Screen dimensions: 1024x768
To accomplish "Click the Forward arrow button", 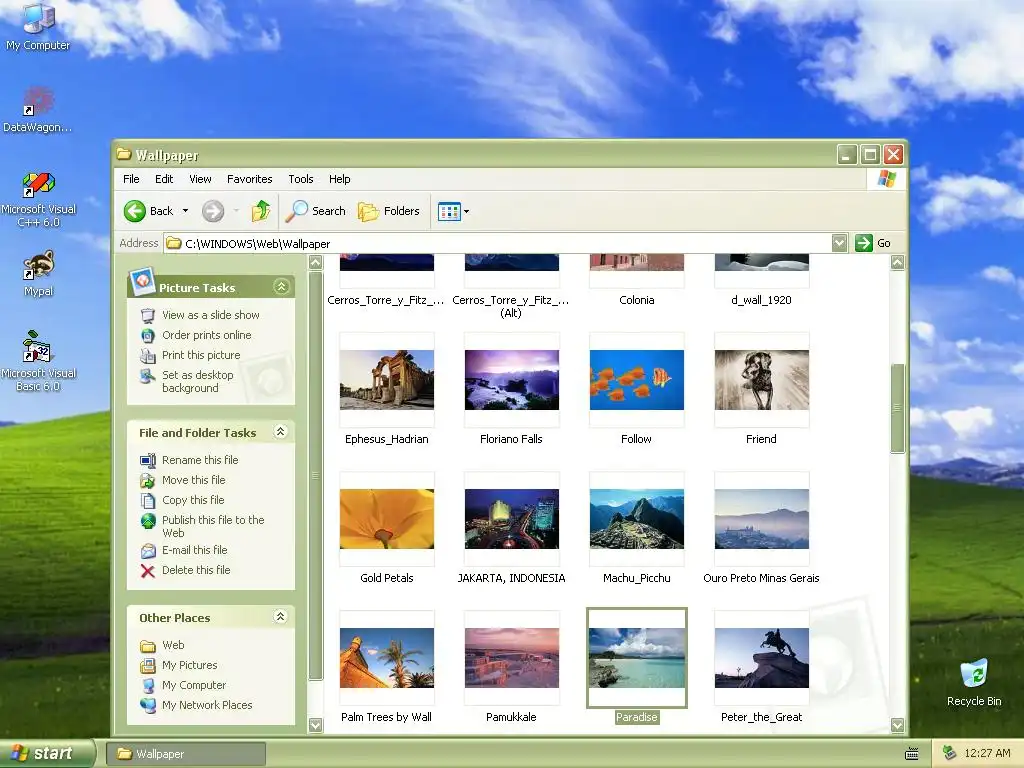I will (213, 211).
